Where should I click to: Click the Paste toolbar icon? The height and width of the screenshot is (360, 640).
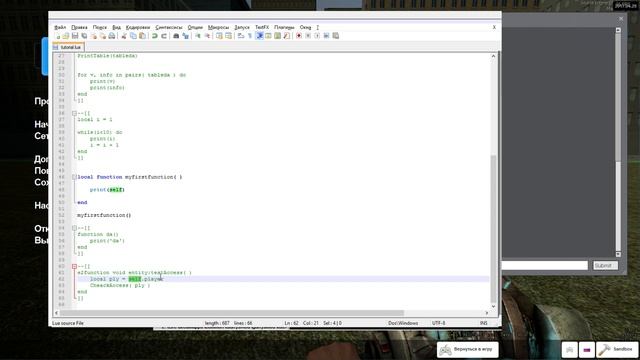(x=142, y=36)
